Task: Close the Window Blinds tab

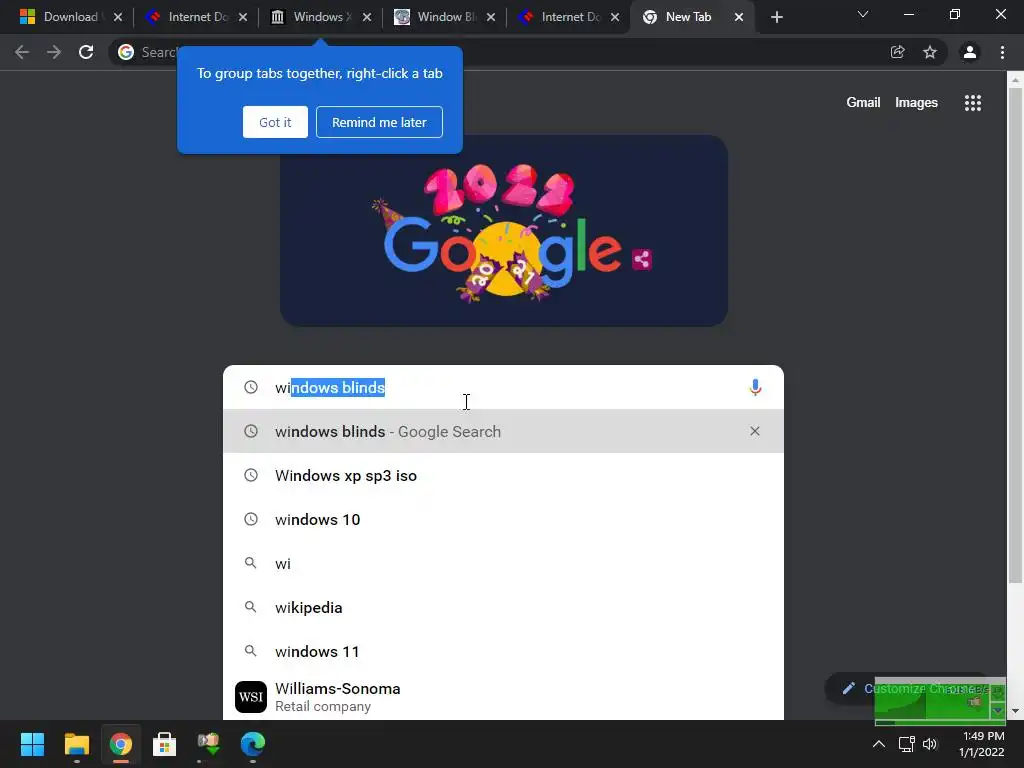Action: [490, 17]
